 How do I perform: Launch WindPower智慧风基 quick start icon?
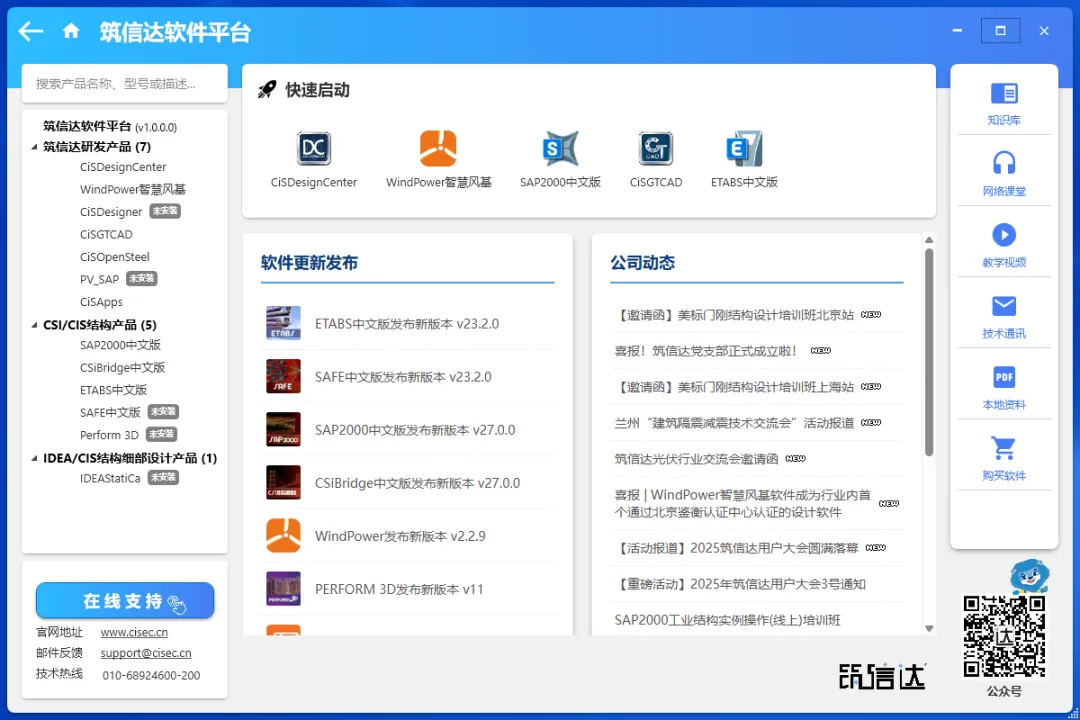[x=438, y=149]
